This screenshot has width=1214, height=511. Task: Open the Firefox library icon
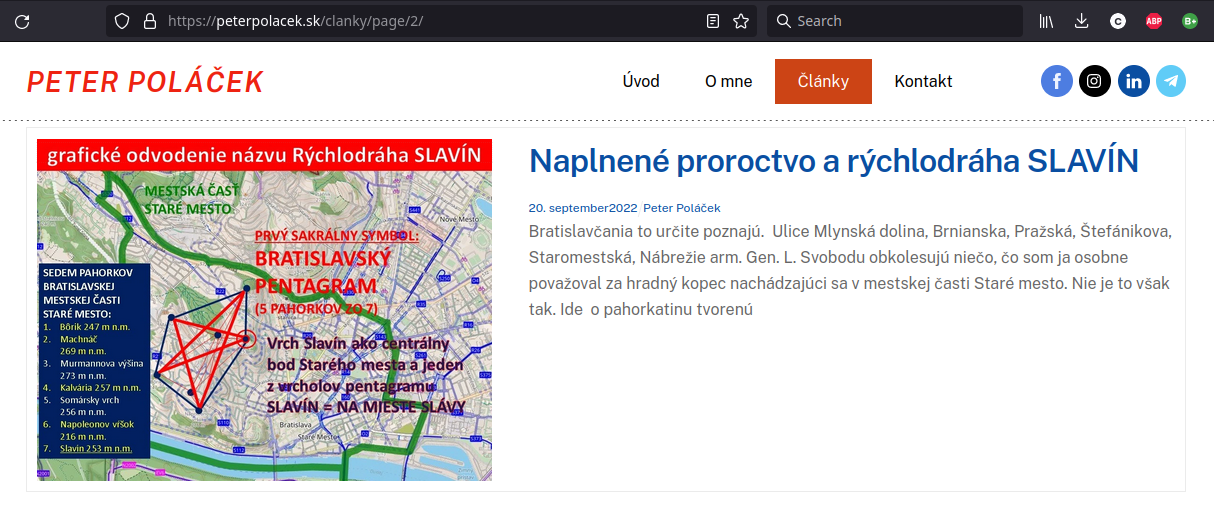(x=1046, y=21)
